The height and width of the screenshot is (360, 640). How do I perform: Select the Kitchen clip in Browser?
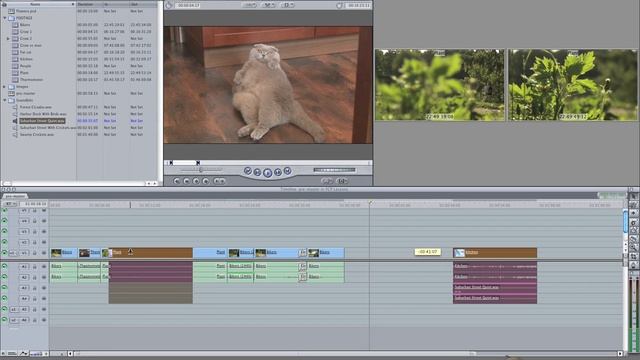[x=26, y=59]
